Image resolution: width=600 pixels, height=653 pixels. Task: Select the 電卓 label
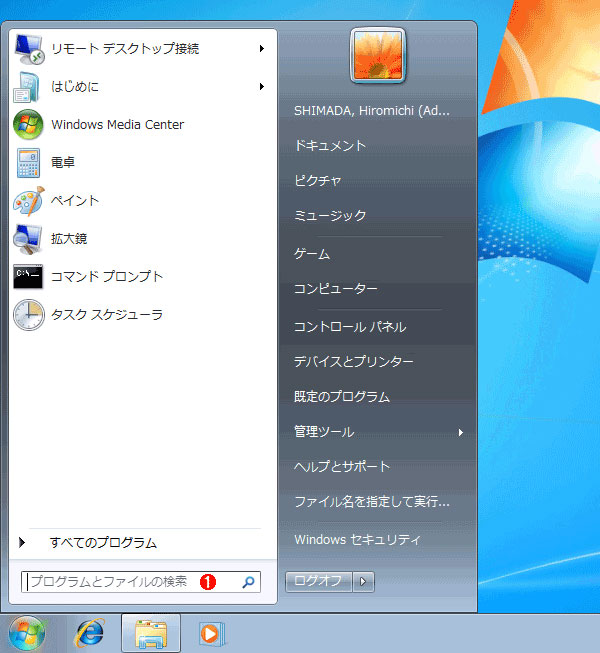pyautogui.click(x=63, y=162)
